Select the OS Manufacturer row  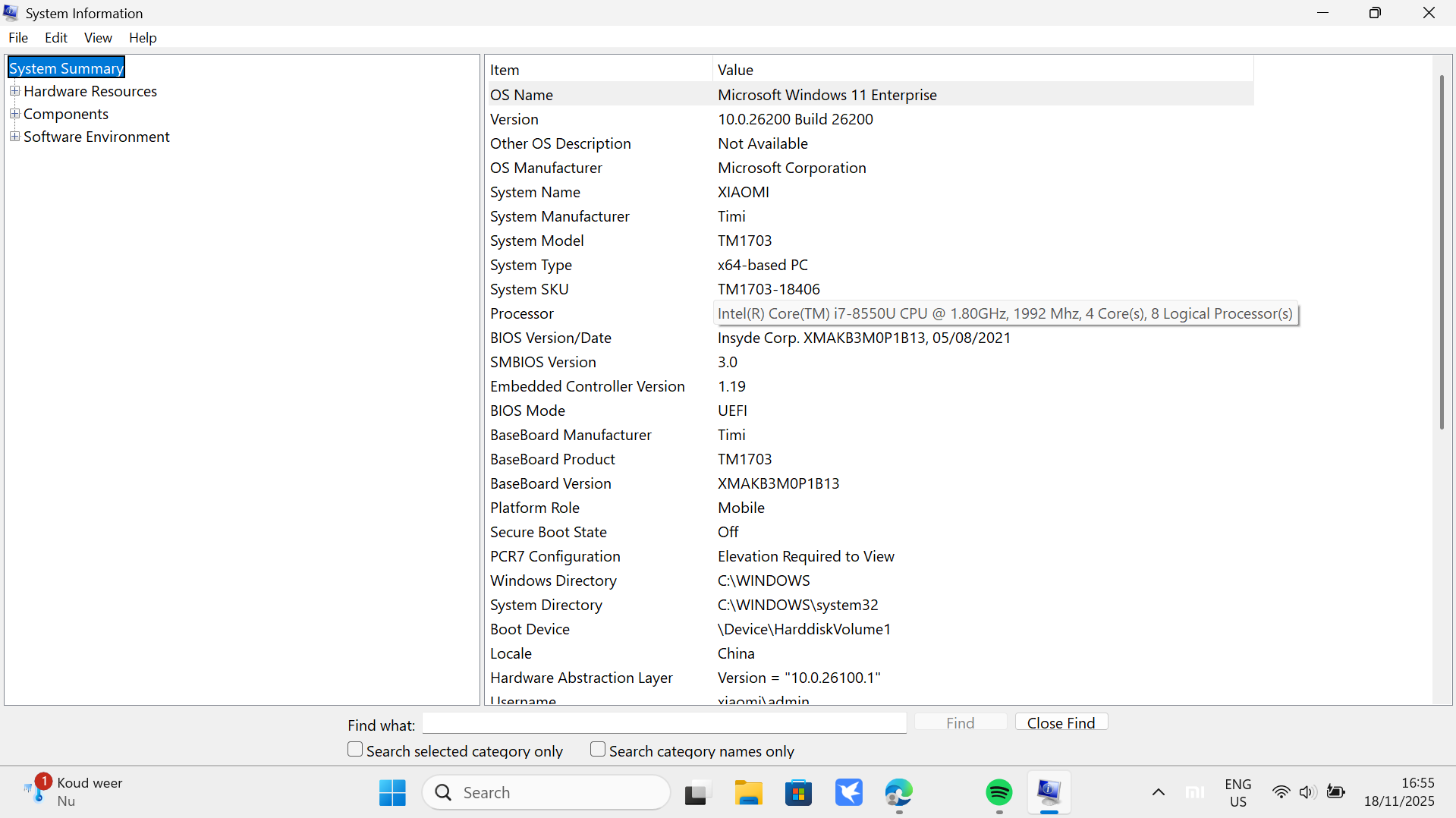[x=870, y=168]
